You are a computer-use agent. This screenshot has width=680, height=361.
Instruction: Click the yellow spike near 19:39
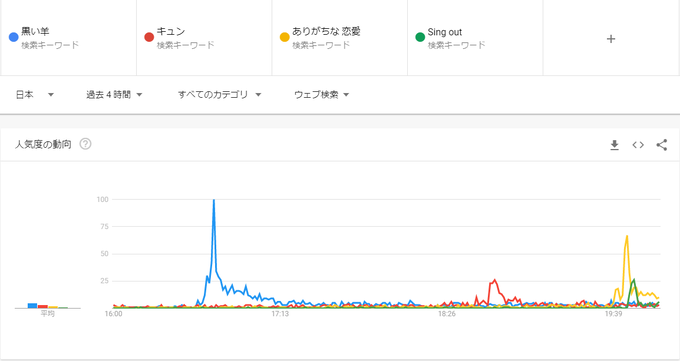[x=627, y=237]
